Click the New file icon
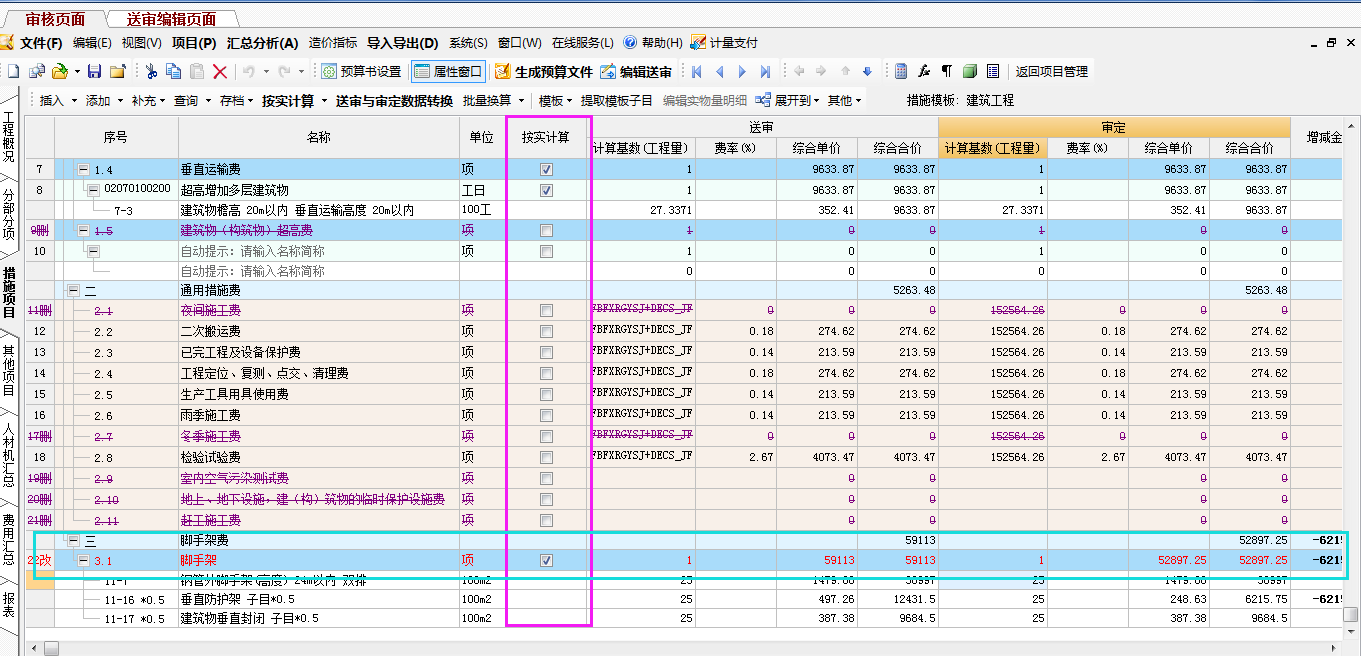The height and width of the screenshot is (656, 1361). pos(13,71)
